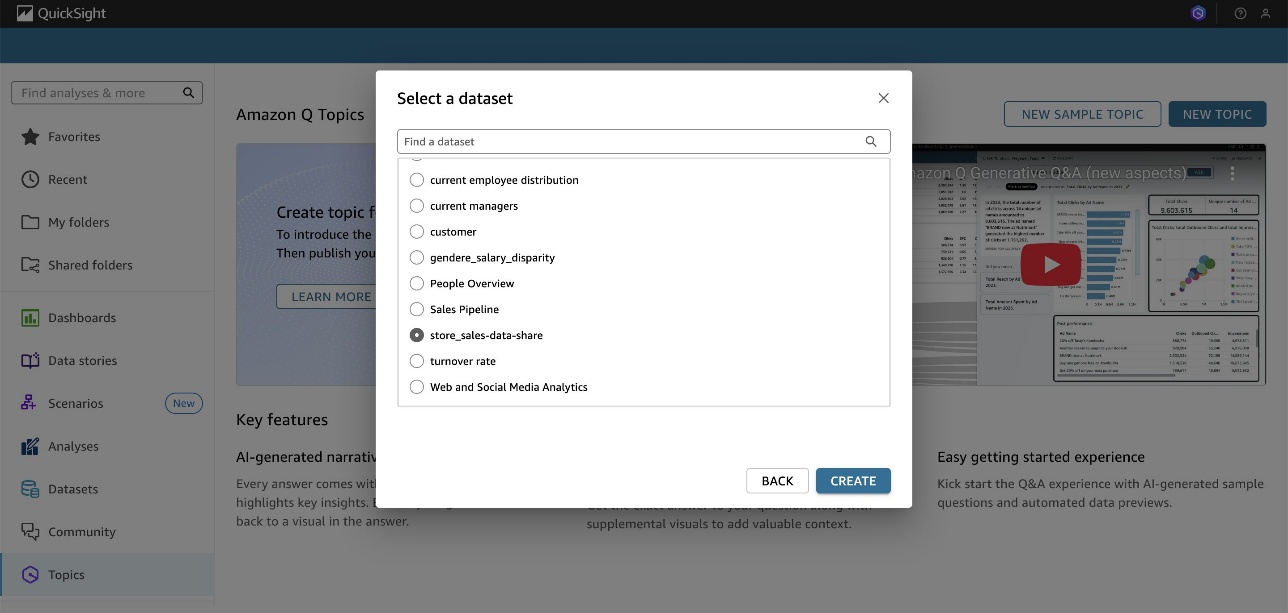Viewport: 1288px width, 613px height.
Task: Click the Datasets database icon
Action: tap(30, 489)
